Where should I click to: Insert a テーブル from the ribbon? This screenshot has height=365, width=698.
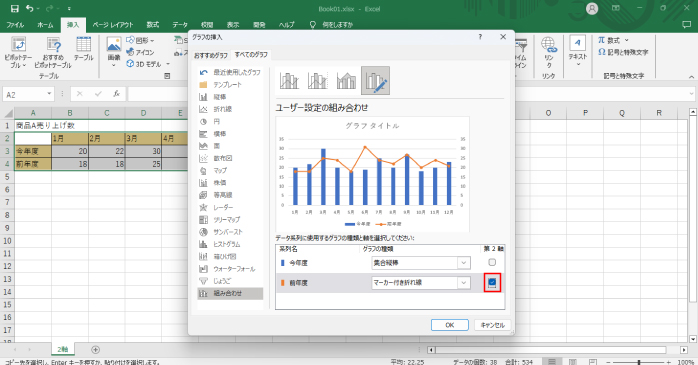(x=84, y=49)
